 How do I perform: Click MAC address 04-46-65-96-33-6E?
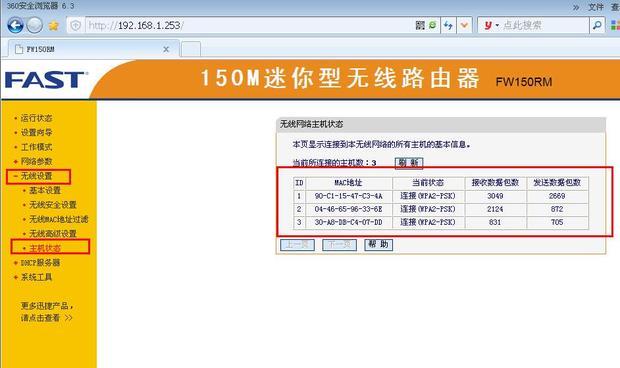(348, 209)
